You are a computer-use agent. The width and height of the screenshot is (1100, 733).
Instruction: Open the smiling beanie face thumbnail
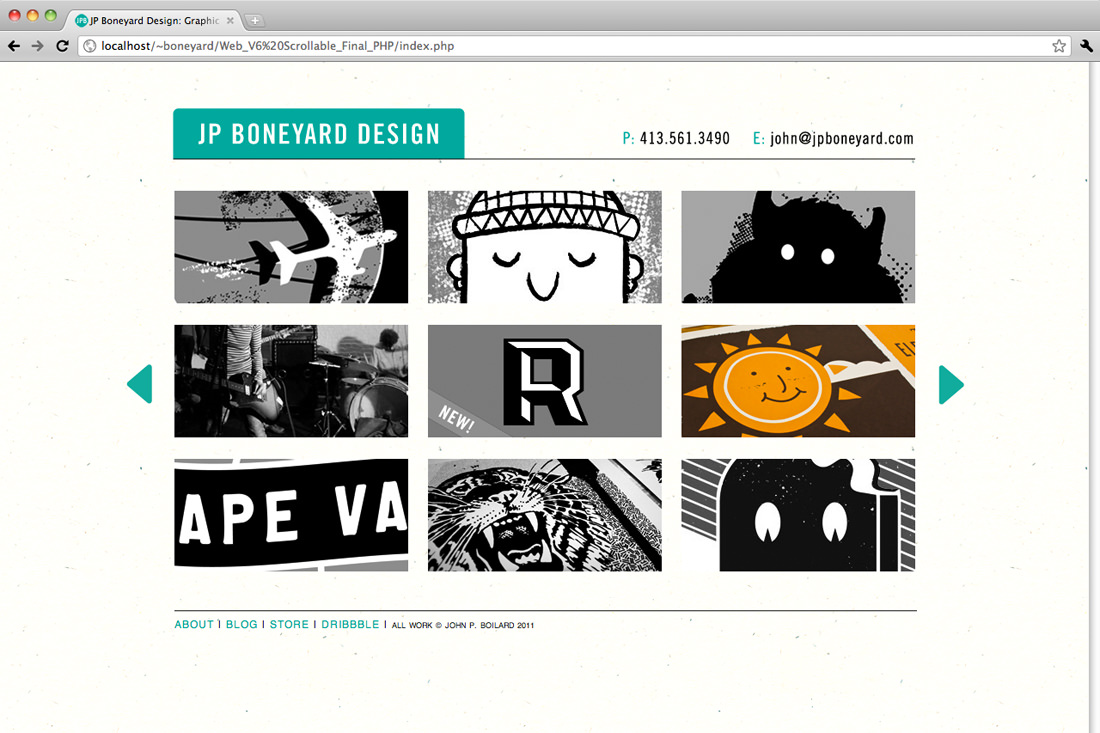[x=544, y=247]
